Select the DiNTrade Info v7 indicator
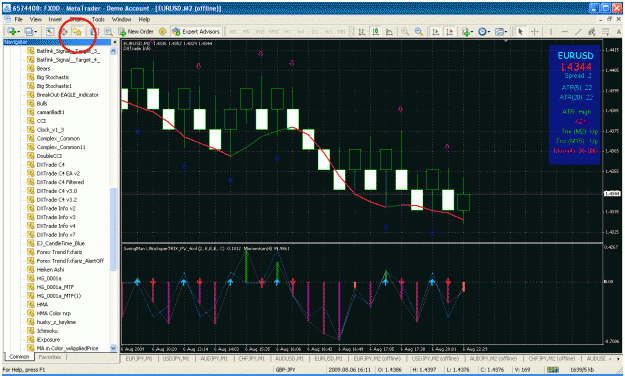 [56, 234]
